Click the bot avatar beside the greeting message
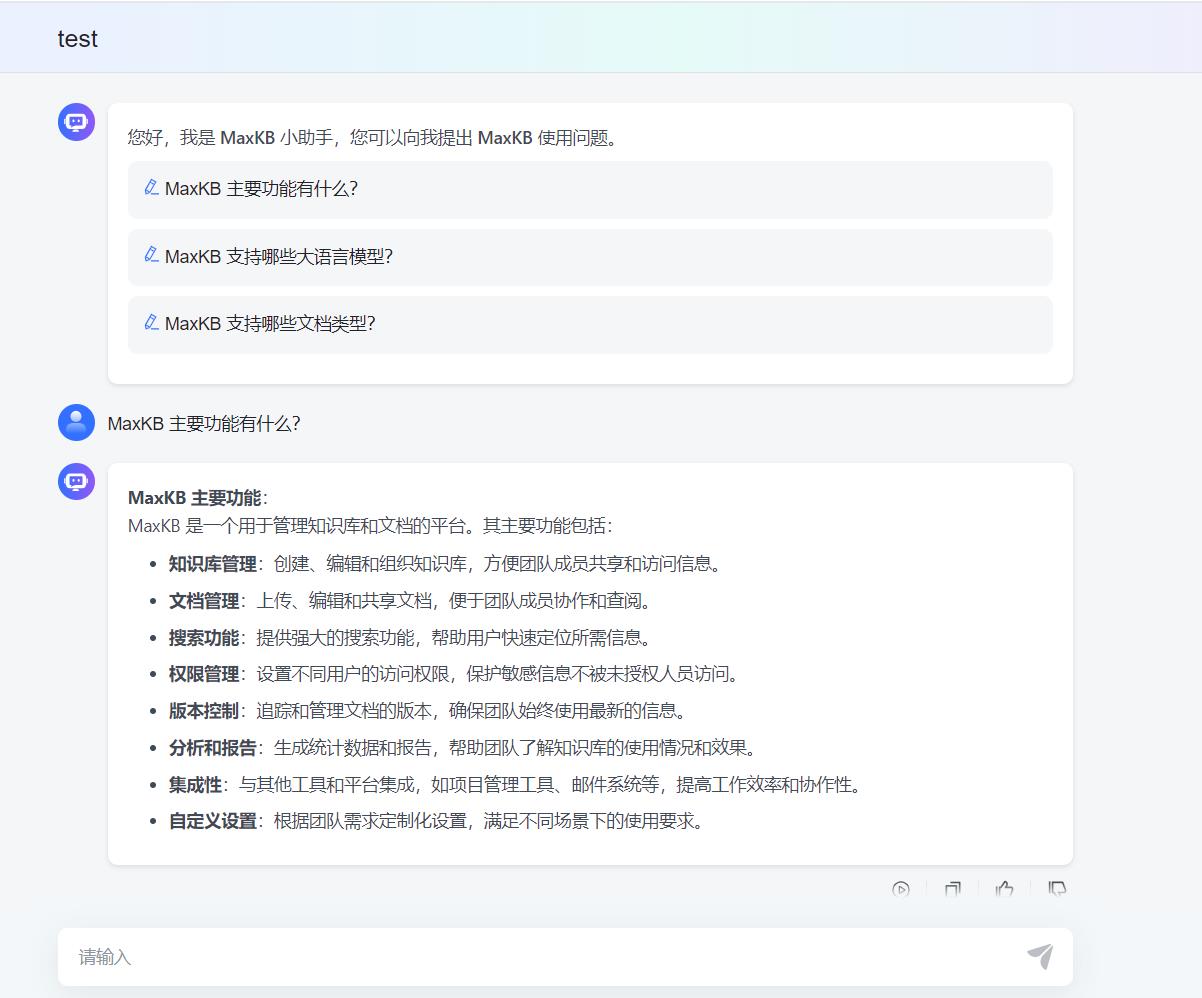1202x998 pixels. (x=76, y=122)
